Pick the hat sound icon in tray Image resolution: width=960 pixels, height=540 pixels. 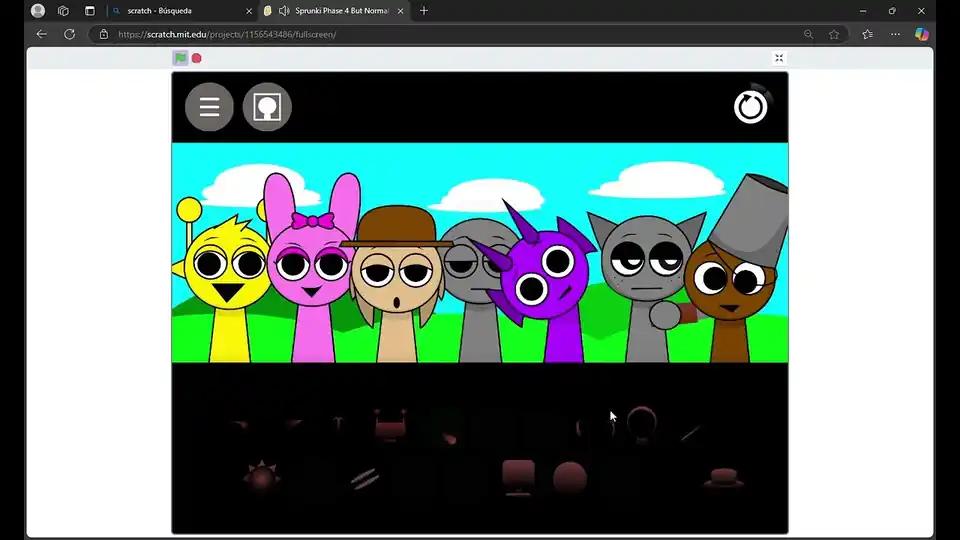pos(724,478)
